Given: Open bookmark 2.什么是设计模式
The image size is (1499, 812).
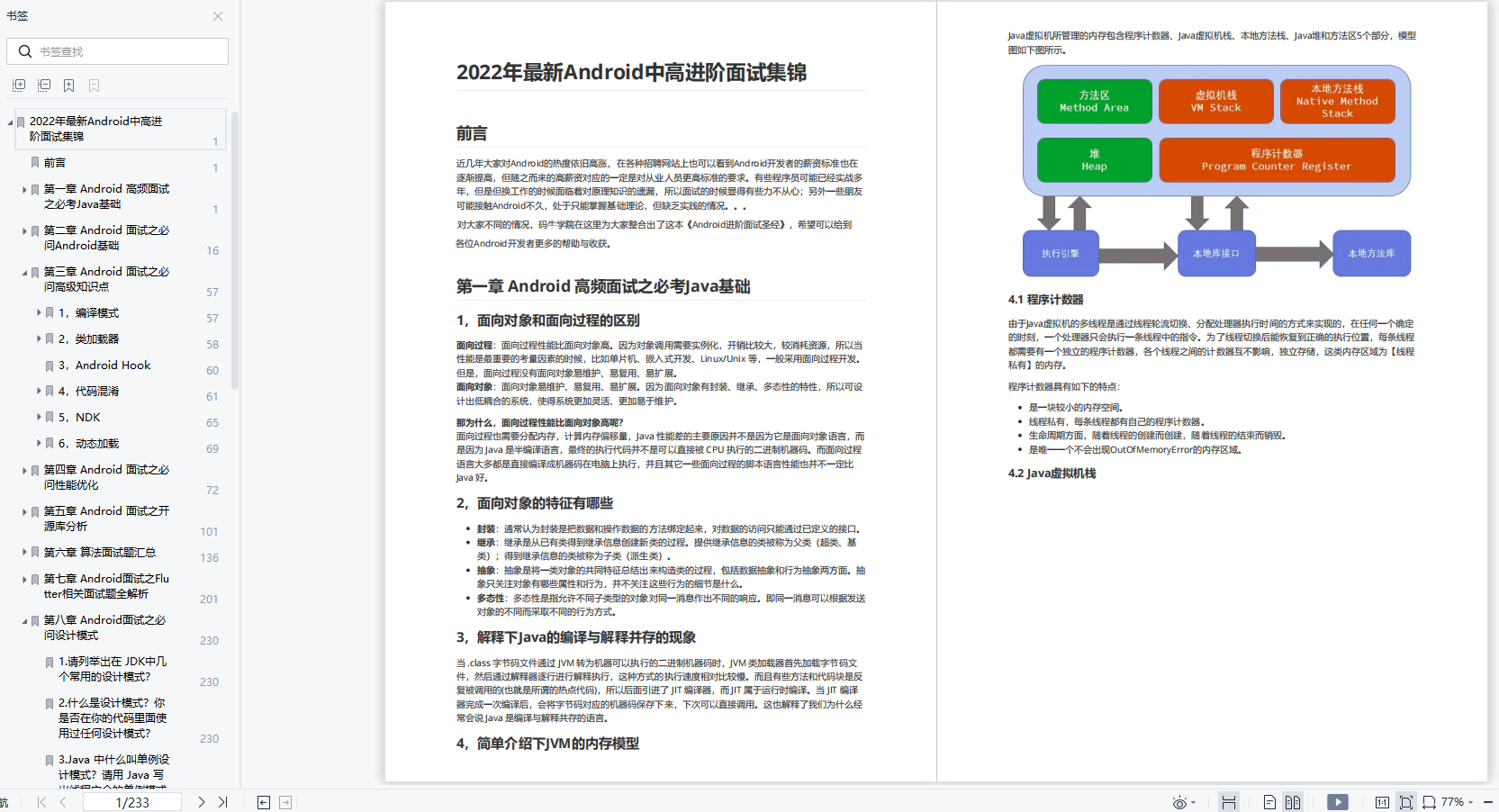Looking at the screenshot, I should (x=113, y=718).
